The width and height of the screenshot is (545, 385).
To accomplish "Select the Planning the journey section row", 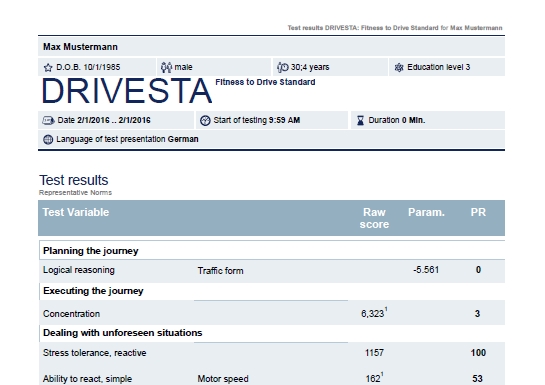I will [x=272, y=250].
